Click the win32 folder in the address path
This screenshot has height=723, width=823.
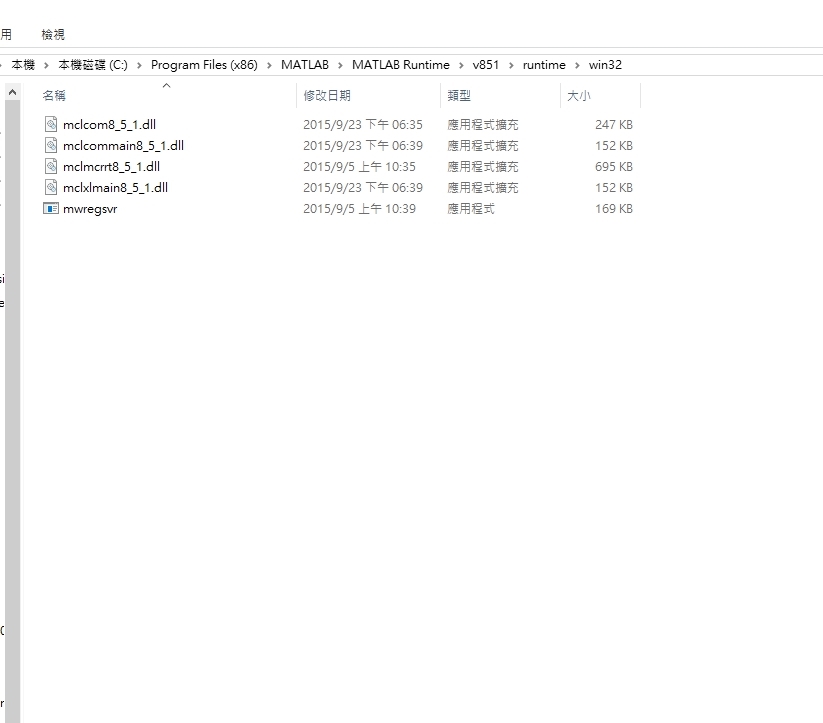(605, 64)
